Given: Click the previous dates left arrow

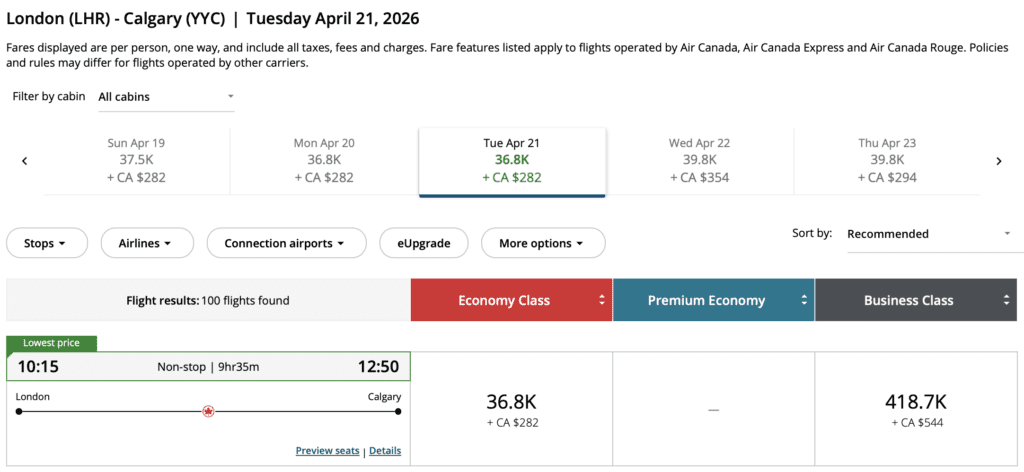Looking at the screenshot, I should pos(25,161).
